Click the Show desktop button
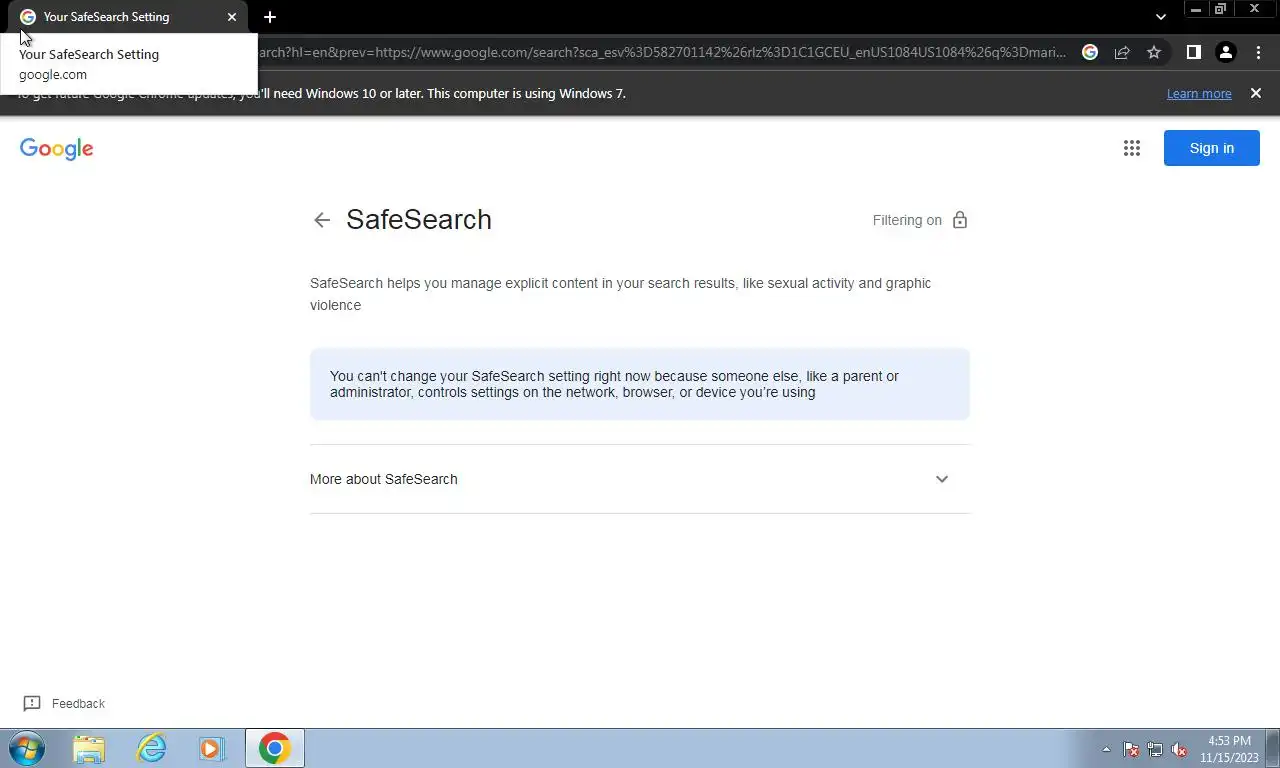1280x768 pixels. (x=1273, y=748)
